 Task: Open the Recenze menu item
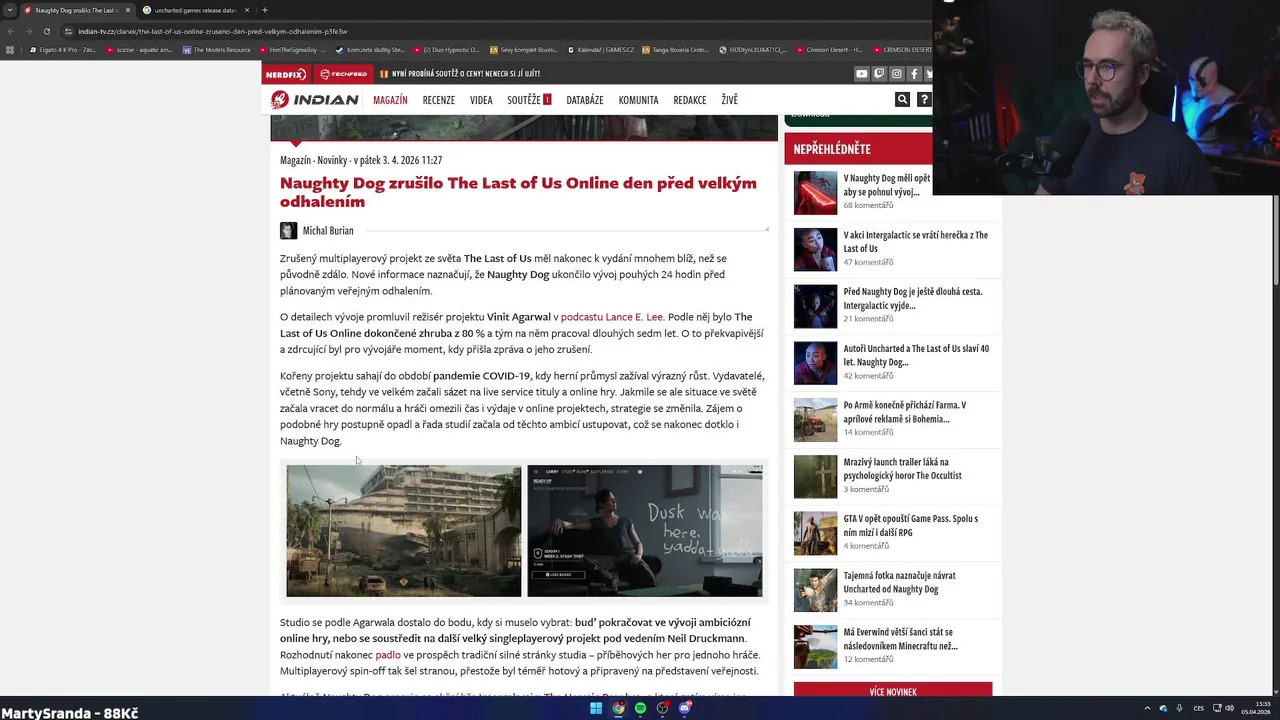click(438, 100)
